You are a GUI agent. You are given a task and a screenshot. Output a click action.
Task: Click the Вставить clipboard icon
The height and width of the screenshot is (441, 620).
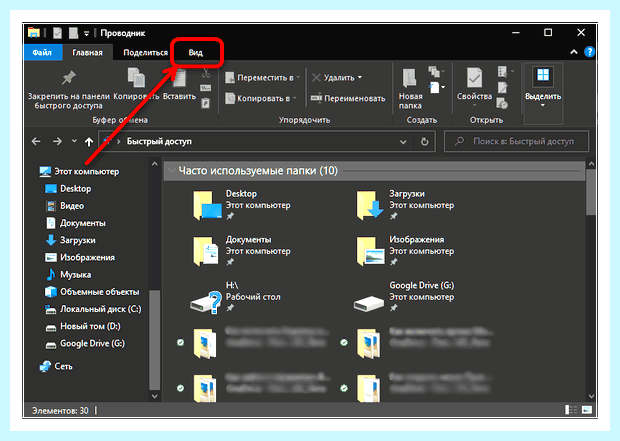[179, 78]
